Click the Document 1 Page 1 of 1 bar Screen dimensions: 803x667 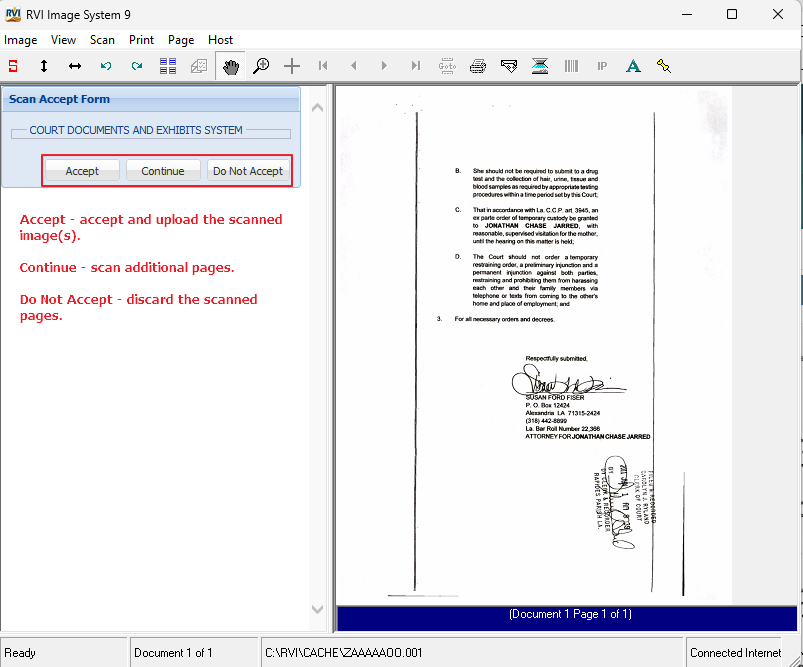pyautogui.click(x=567, y=618)
